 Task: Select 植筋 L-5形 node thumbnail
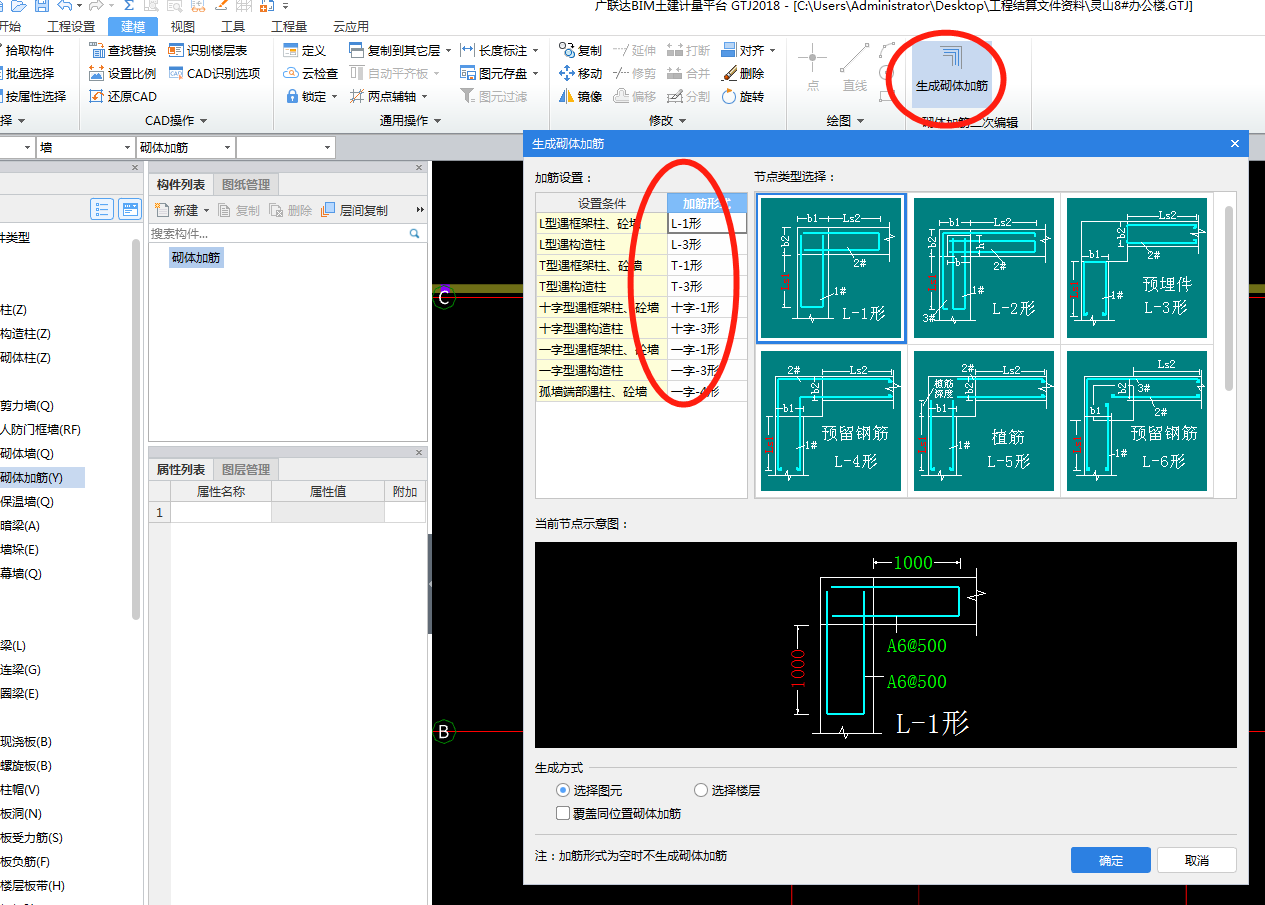click(984, 421)
